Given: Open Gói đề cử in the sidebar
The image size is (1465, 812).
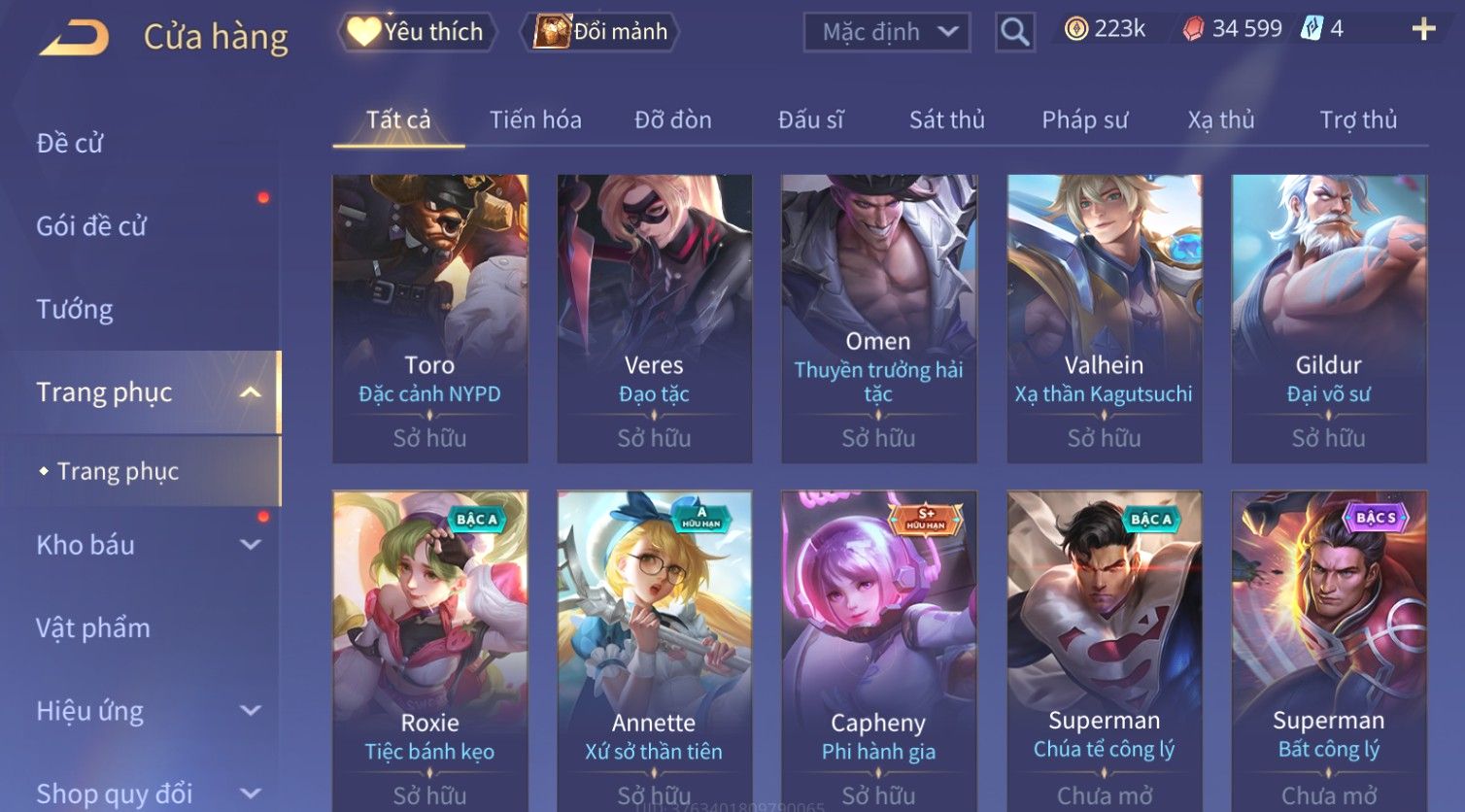Looking at the screenshot, I should click(91, 226).
